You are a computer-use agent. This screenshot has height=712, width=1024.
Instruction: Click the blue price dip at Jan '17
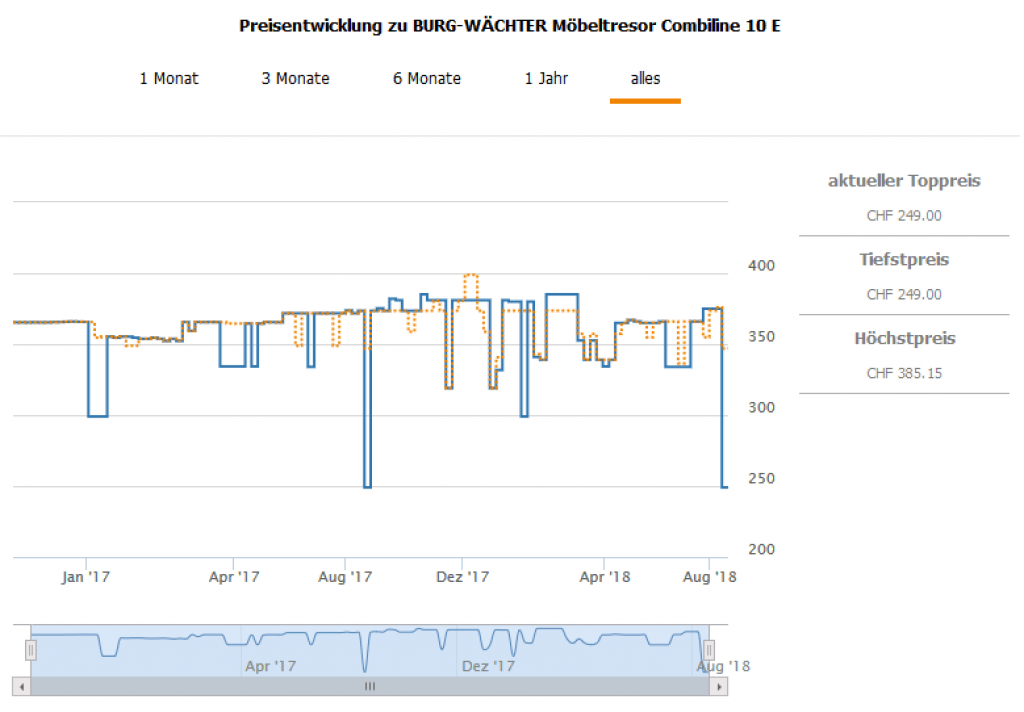click(97, 415)
